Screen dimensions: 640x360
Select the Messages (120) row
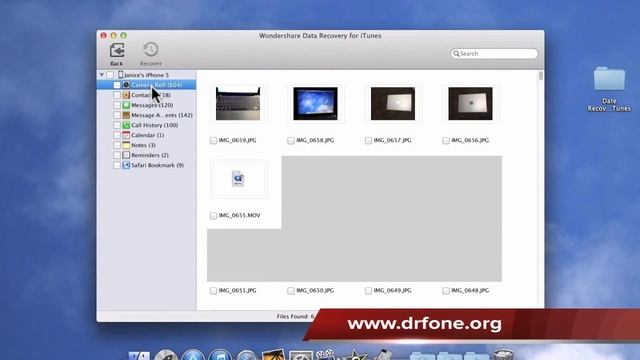click(147, 105)
